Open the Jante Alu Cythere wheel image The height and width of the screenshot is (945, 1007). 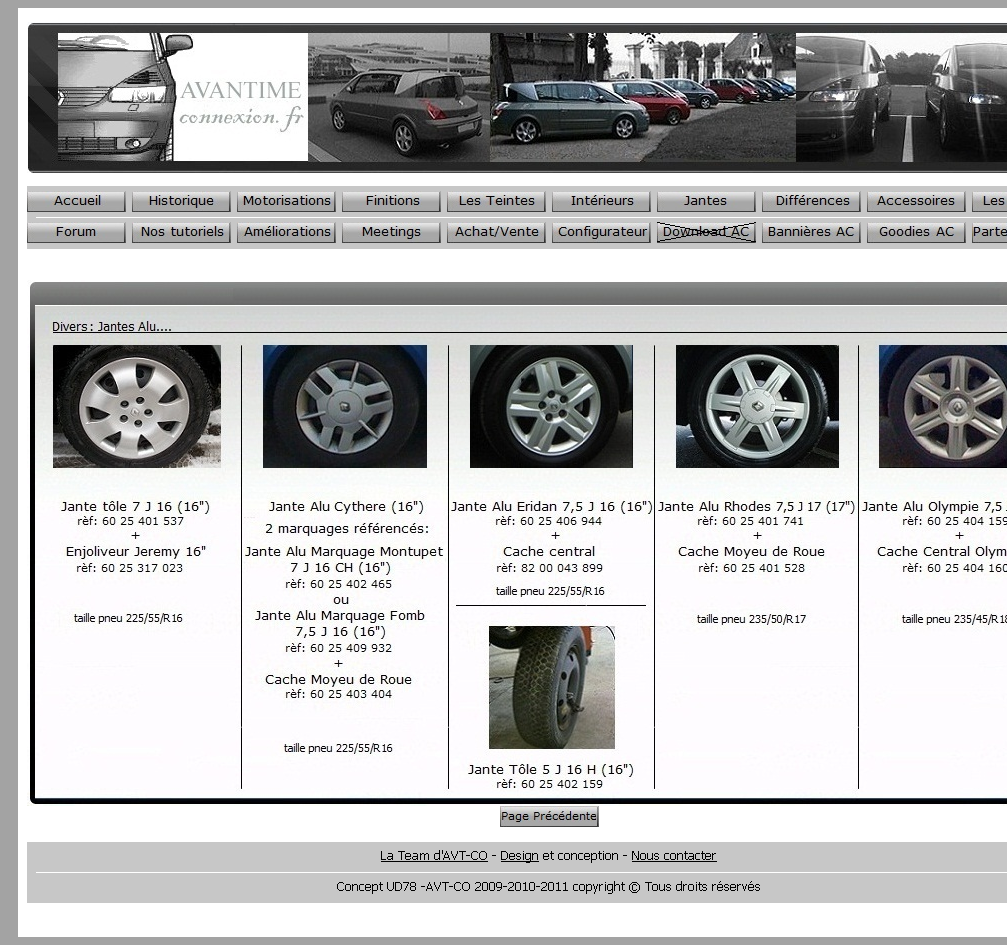pyautogui.click(x=345, y=406)
